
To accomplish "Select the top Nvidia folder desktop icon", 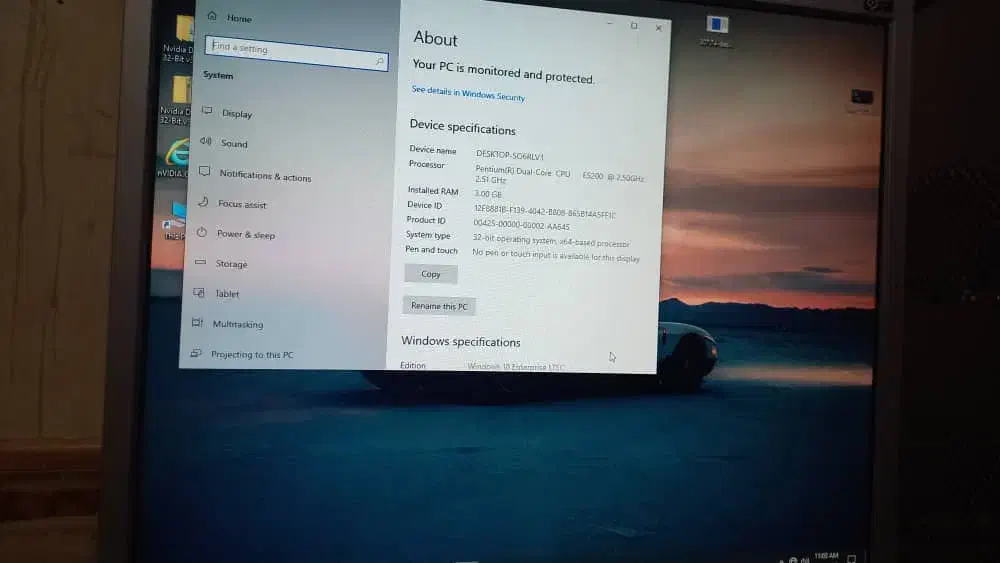I will click(184, 28).
